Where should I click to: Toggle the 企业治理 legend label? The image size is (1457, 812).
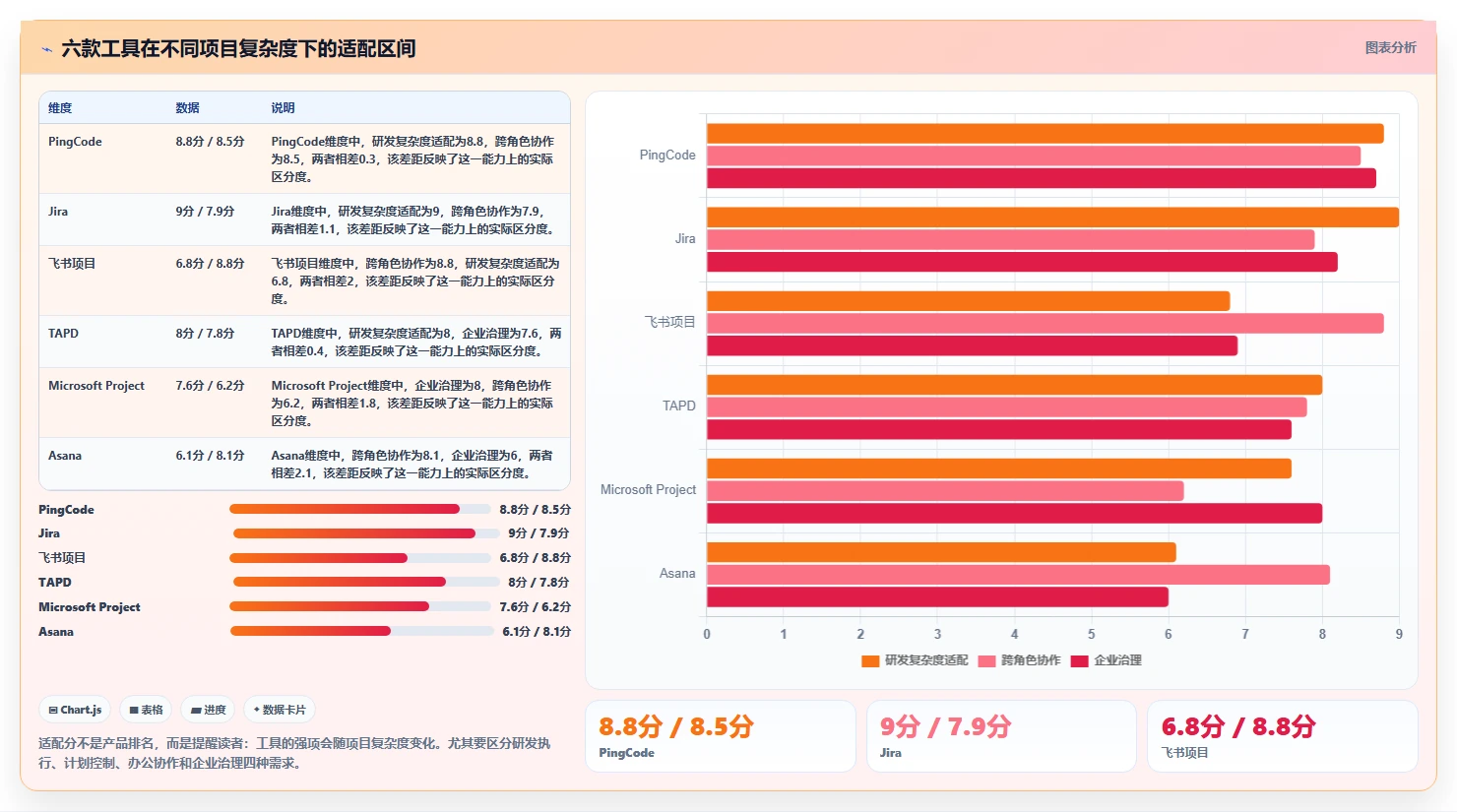pyautogui.click(x=1117, y=660)
